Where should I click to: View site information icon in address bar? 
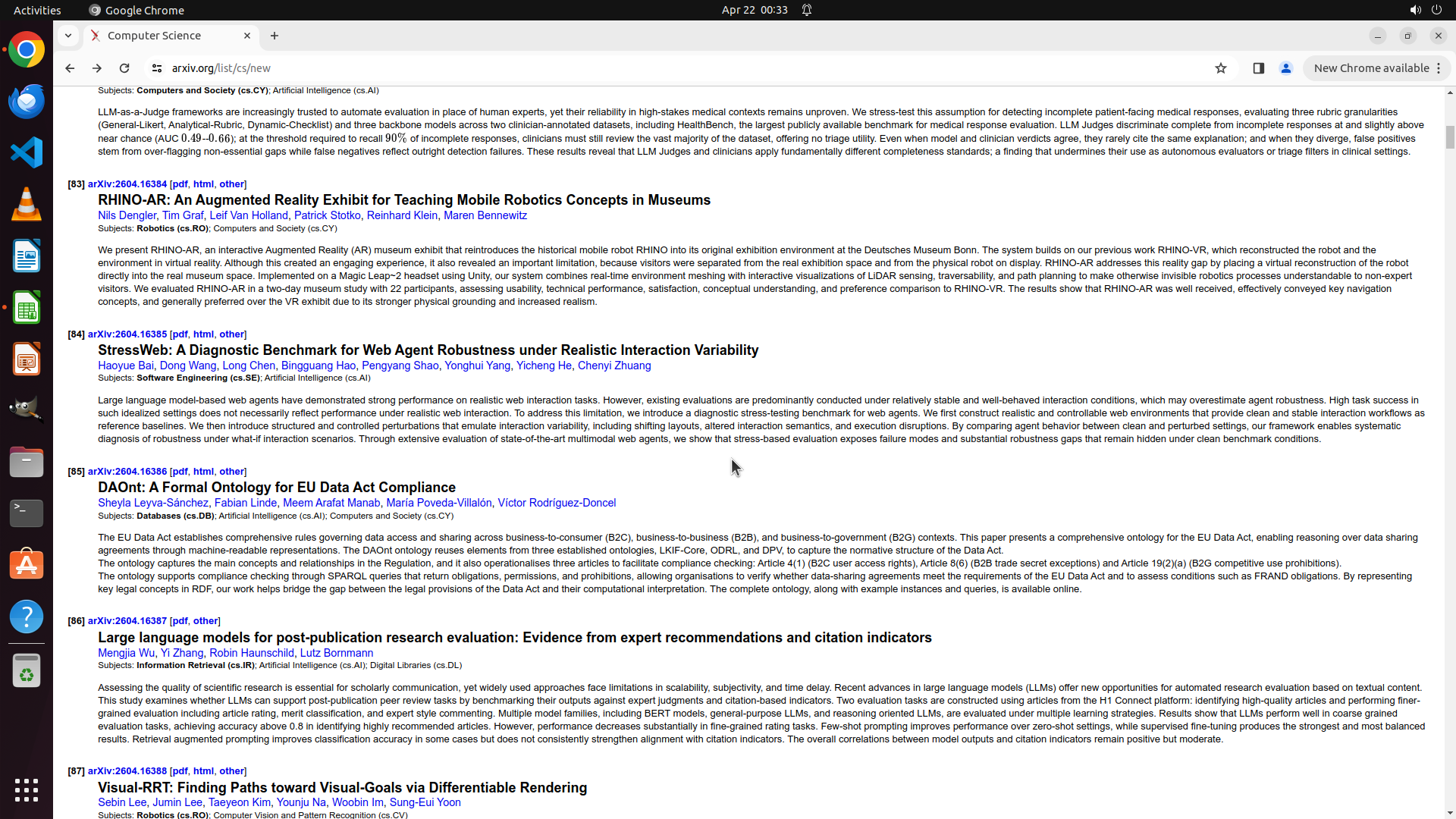(x=157, y=68)
